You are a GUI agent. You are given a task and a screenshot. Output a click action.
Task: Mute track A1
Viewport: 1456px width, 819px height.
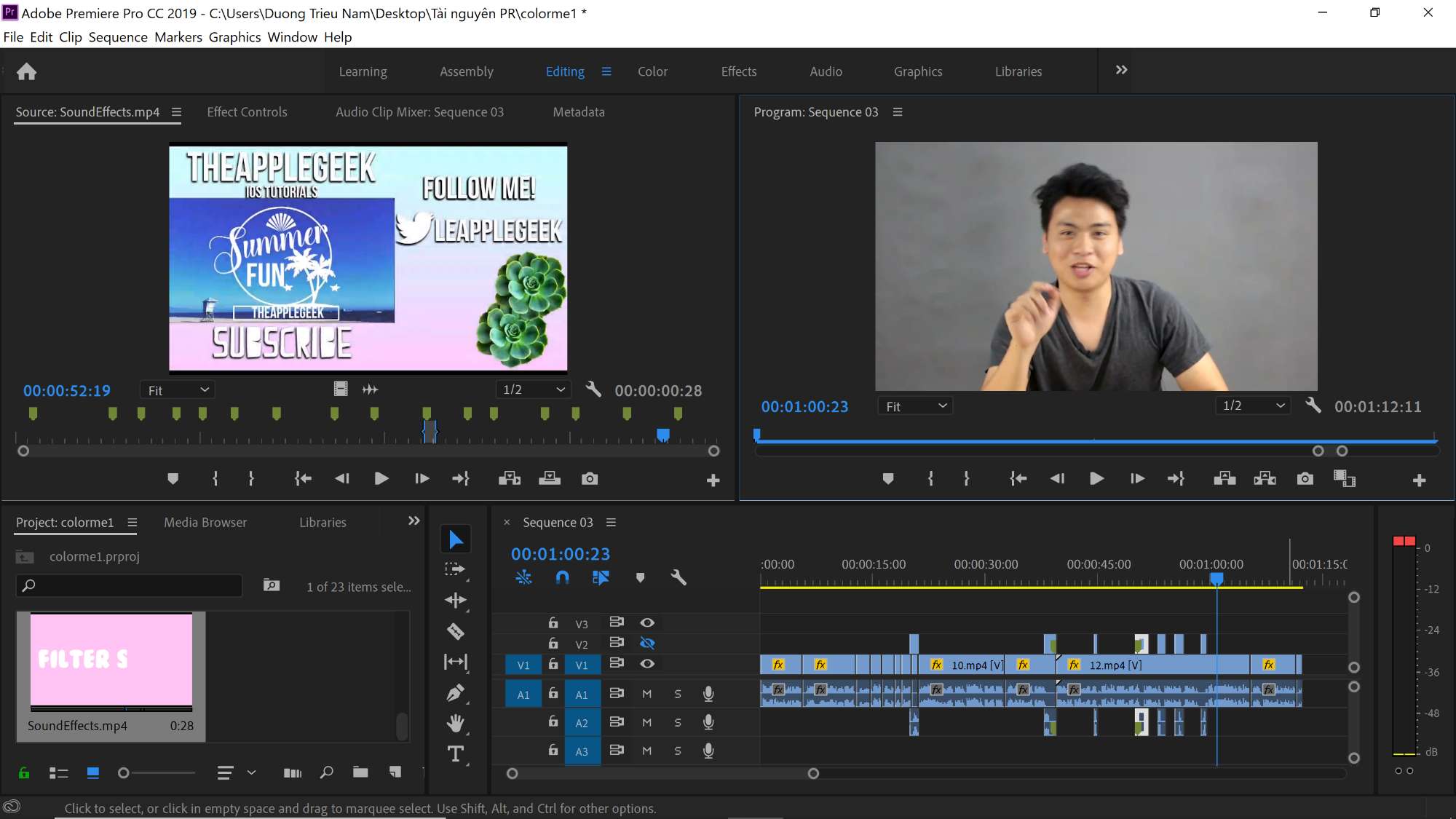point(646,694)
